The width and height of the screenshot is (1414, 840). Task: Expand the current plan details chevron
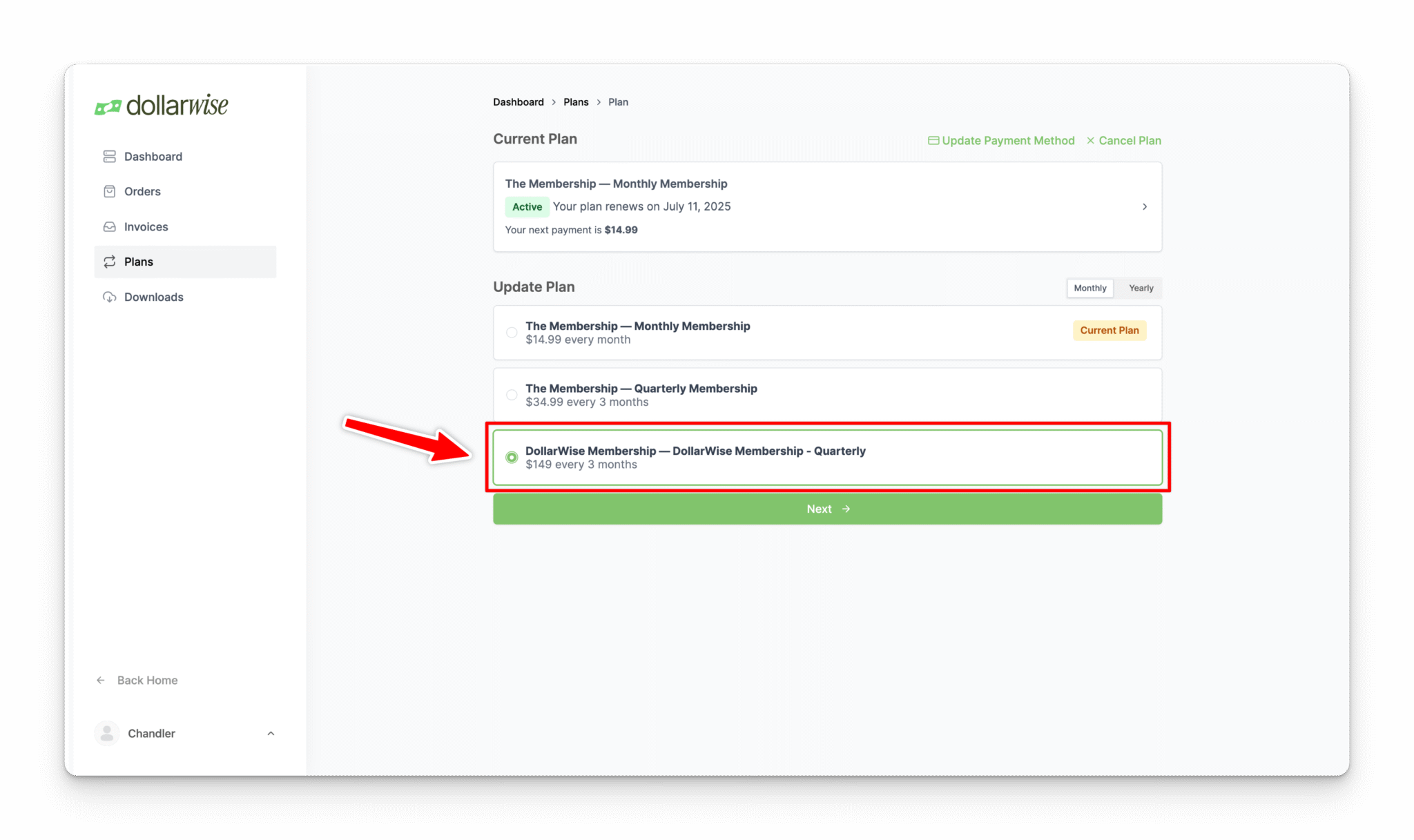[1145, 206]
